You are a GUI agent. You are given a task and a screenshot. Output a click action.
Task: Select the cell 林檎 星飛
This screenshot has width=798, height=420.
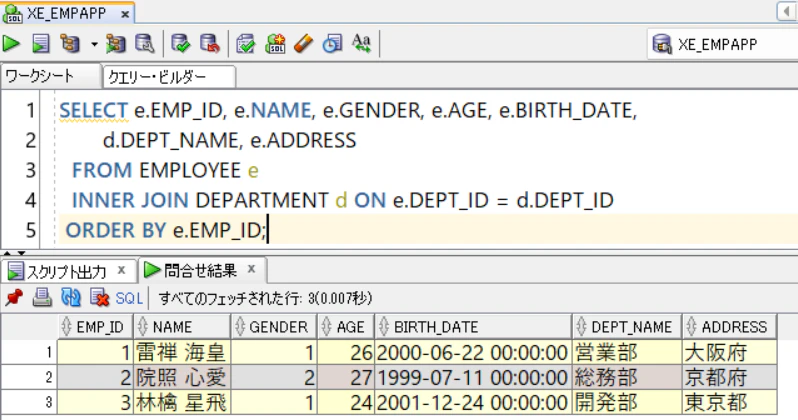pos(182,402)
